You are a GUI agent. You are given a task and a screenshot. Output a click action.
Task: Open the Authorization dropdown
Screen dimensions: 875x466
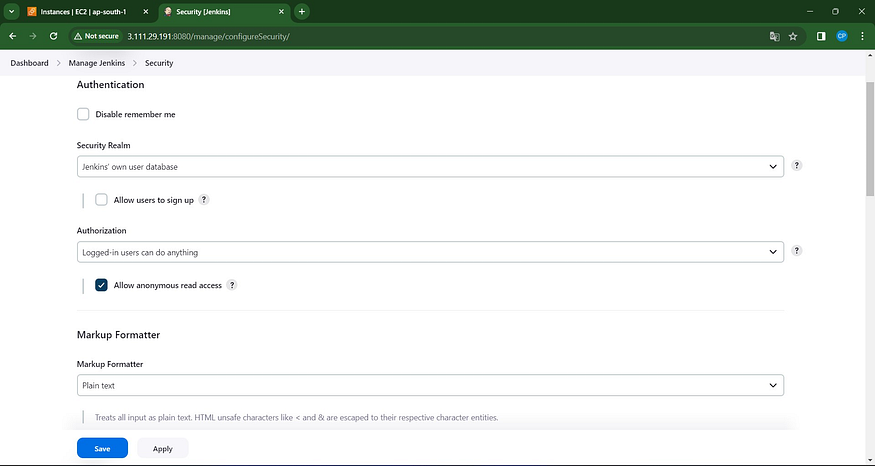[x=430, y=252]
